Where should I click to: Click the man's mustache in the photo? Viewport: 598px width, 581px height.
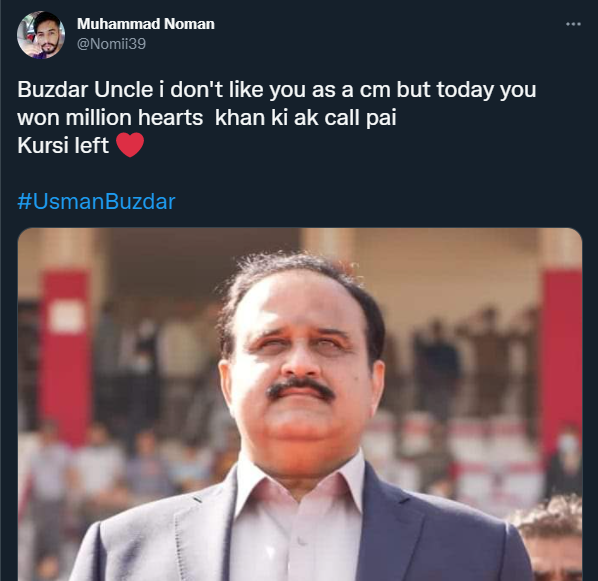pos(301,388)
